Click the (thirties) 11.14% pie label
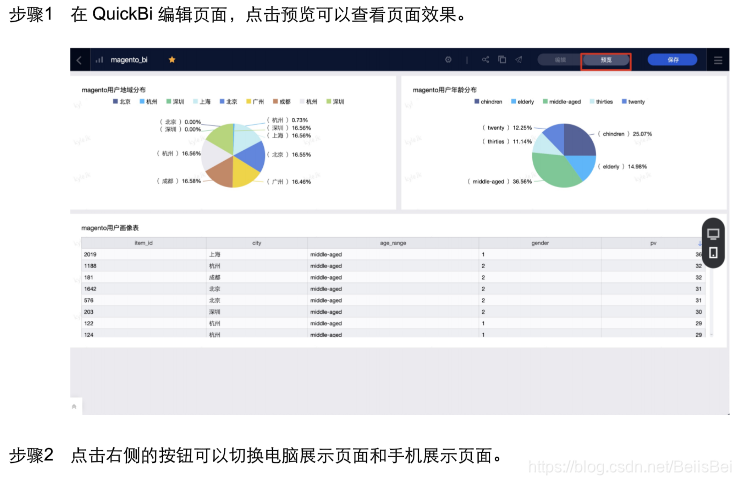Screen dimensions: 741x485 pos(507,141)
